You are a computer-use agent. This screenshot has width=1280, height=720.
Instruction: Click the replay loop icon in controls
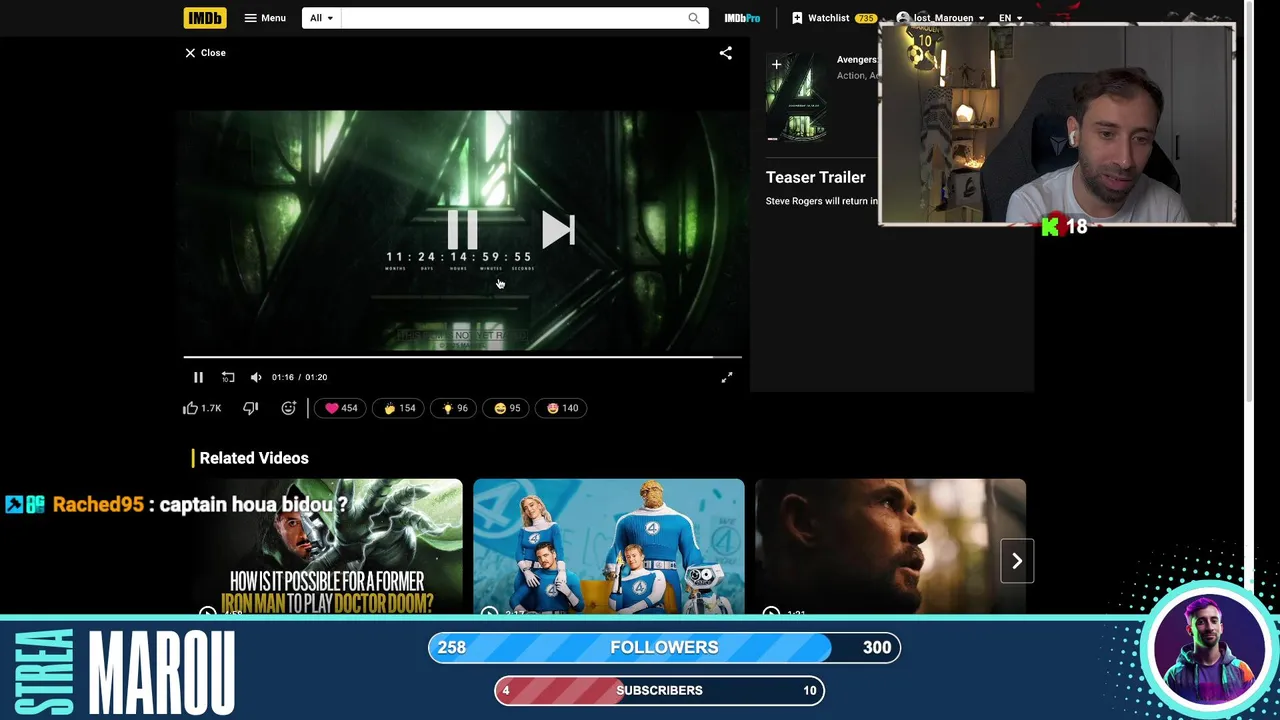pyautogui.click(x=228, y=377)
